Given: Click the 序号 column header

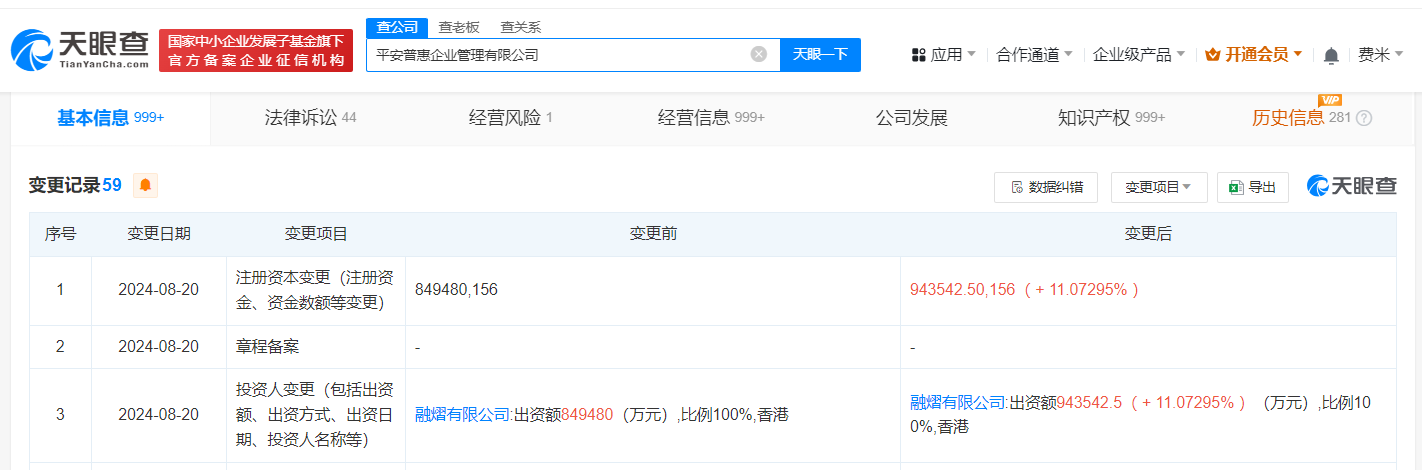Looking at the screenshot, I should [x=60, y=234].
